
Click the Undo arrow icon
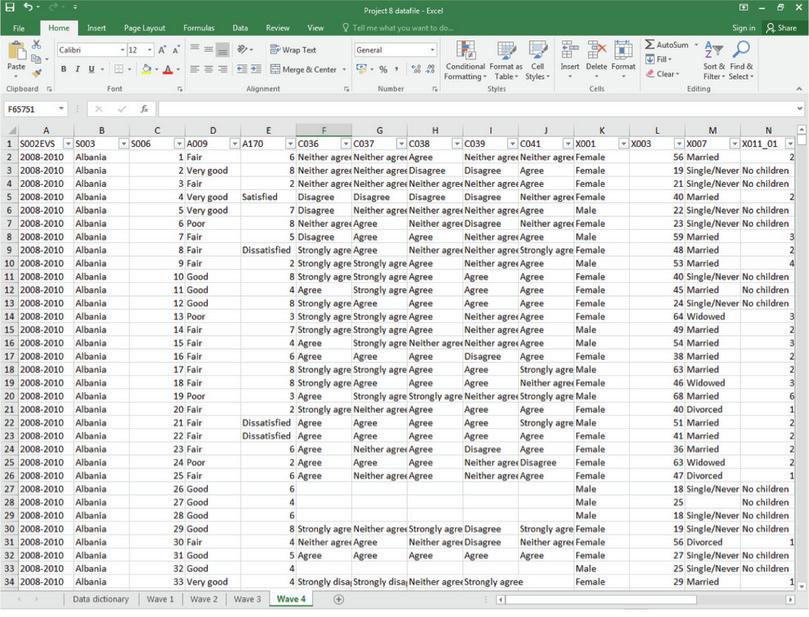click(29, 7)
